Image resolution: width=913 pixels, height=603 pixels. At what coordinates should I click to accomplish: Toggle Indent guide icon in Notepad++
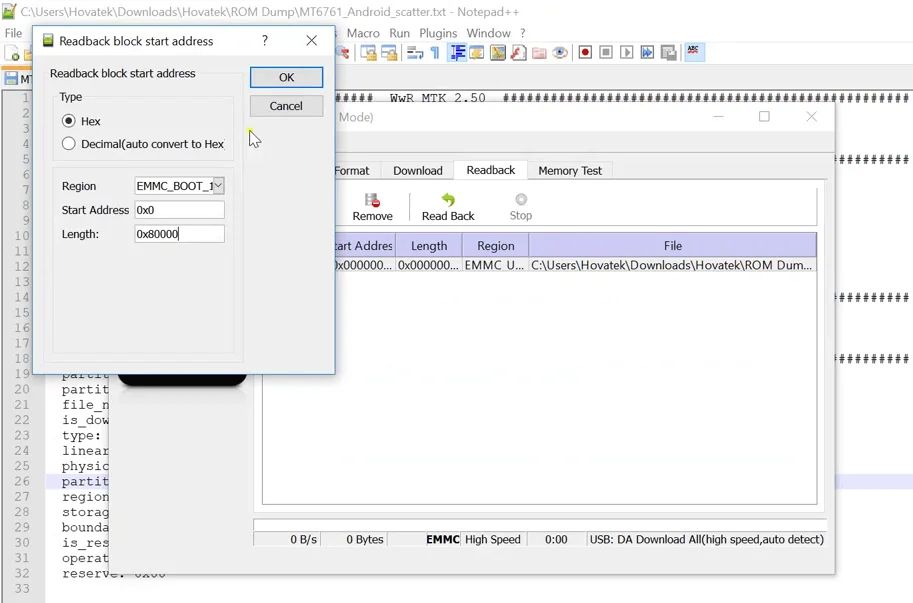pos(457,53)
